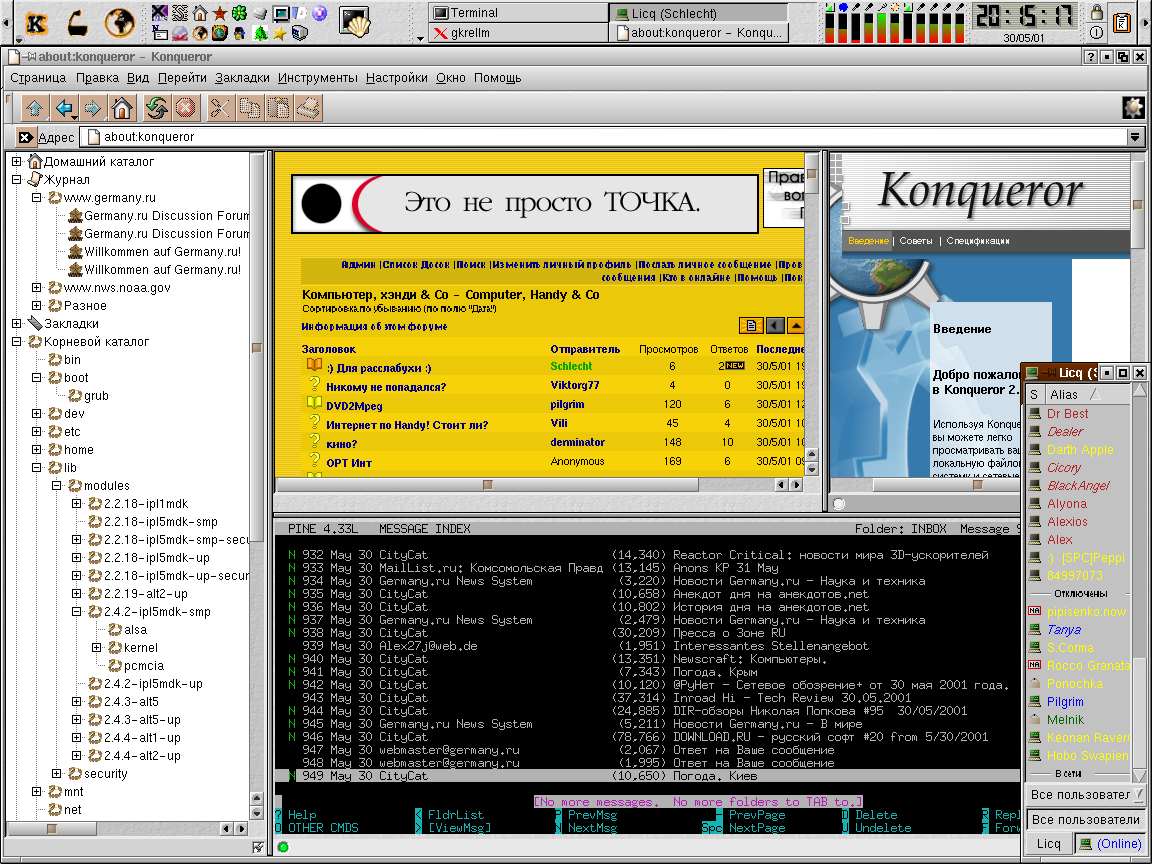Click the Konqueror gear logo beside the toolbar
Screen dimensions: 1152x864
click(x=1134, y=108)
